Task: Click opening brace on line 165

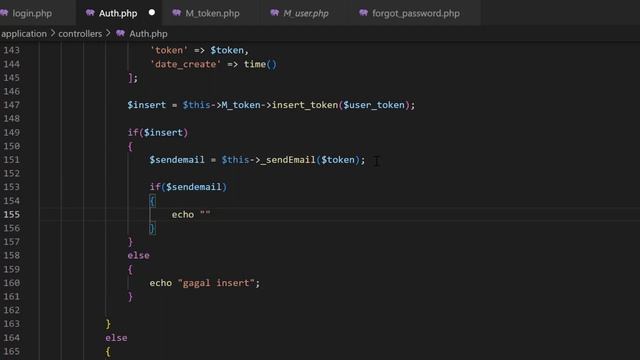Action: click(x=108, y=351)
